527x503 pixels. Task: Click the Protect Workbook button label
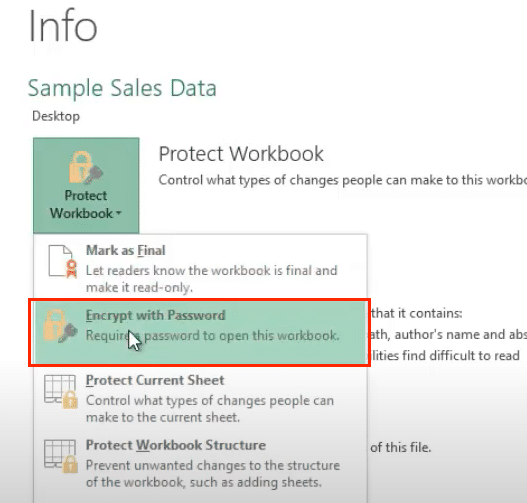[x=86, y=204]
